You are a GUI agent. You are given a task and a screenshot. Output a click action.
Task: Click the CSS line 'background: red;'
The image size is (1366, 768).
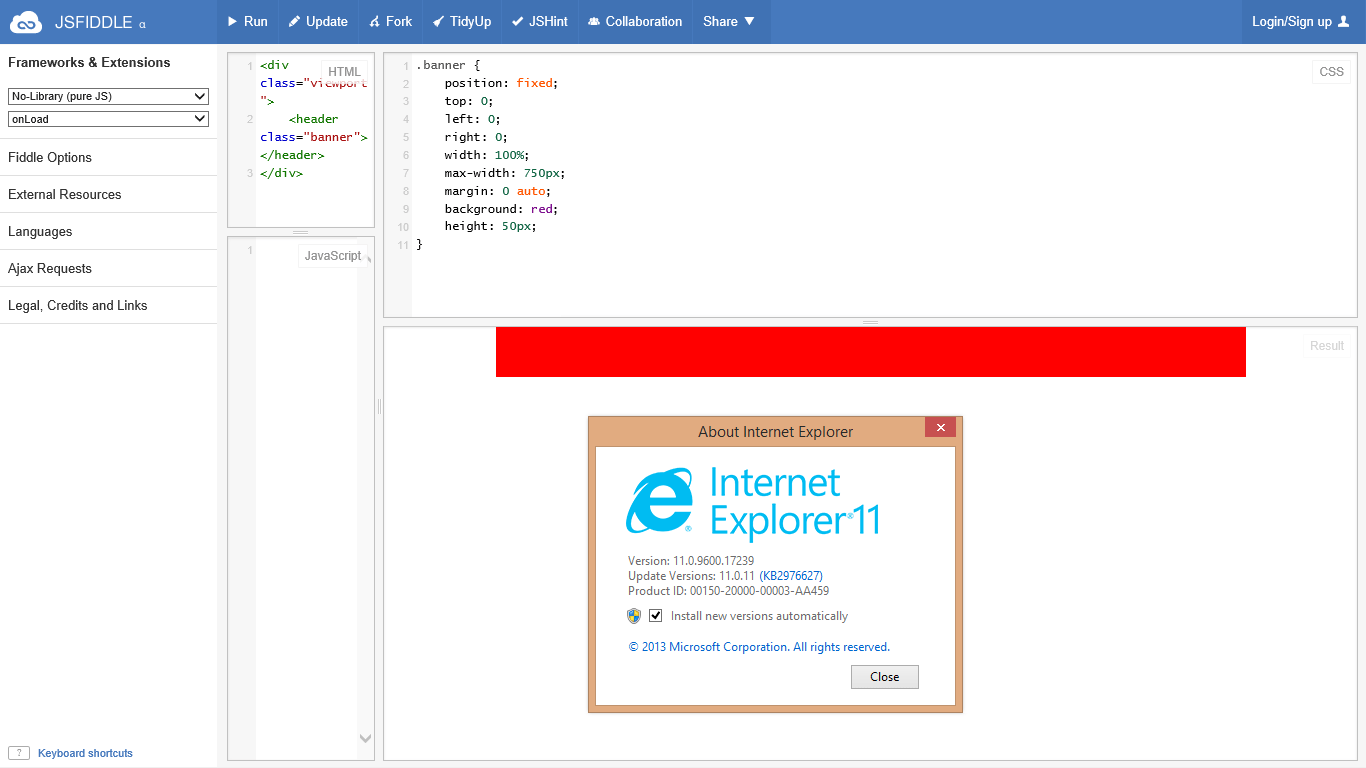(501, 209)
